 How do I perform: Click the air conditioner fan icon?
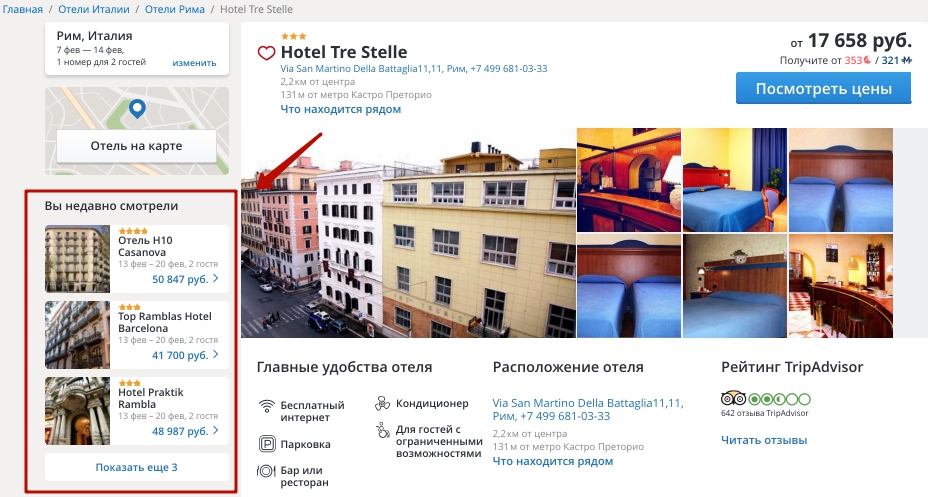[x=382, y=404]
